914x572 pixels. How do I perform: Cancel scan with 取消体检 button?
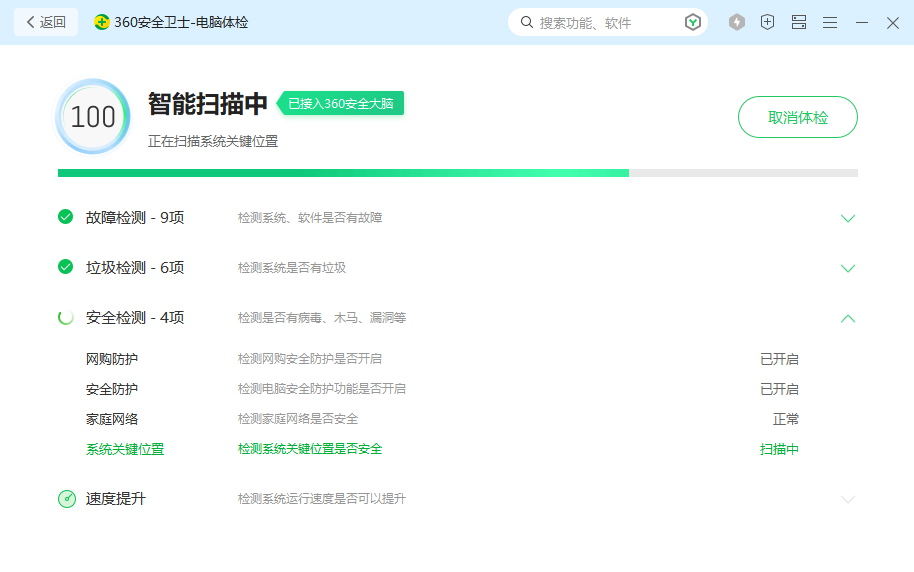click(797, 117)
